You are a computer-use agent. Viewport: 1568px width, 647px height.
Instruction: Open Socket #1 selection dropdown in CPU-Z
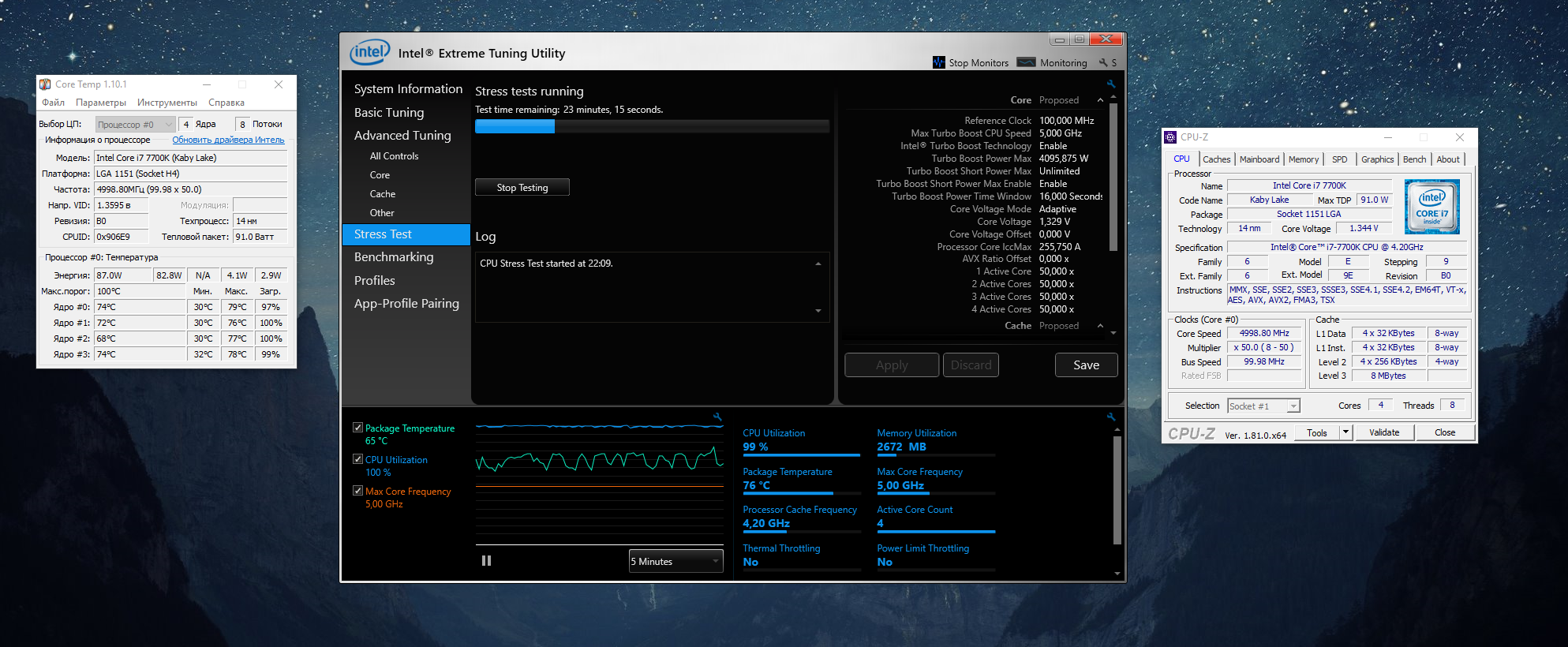1263,406
